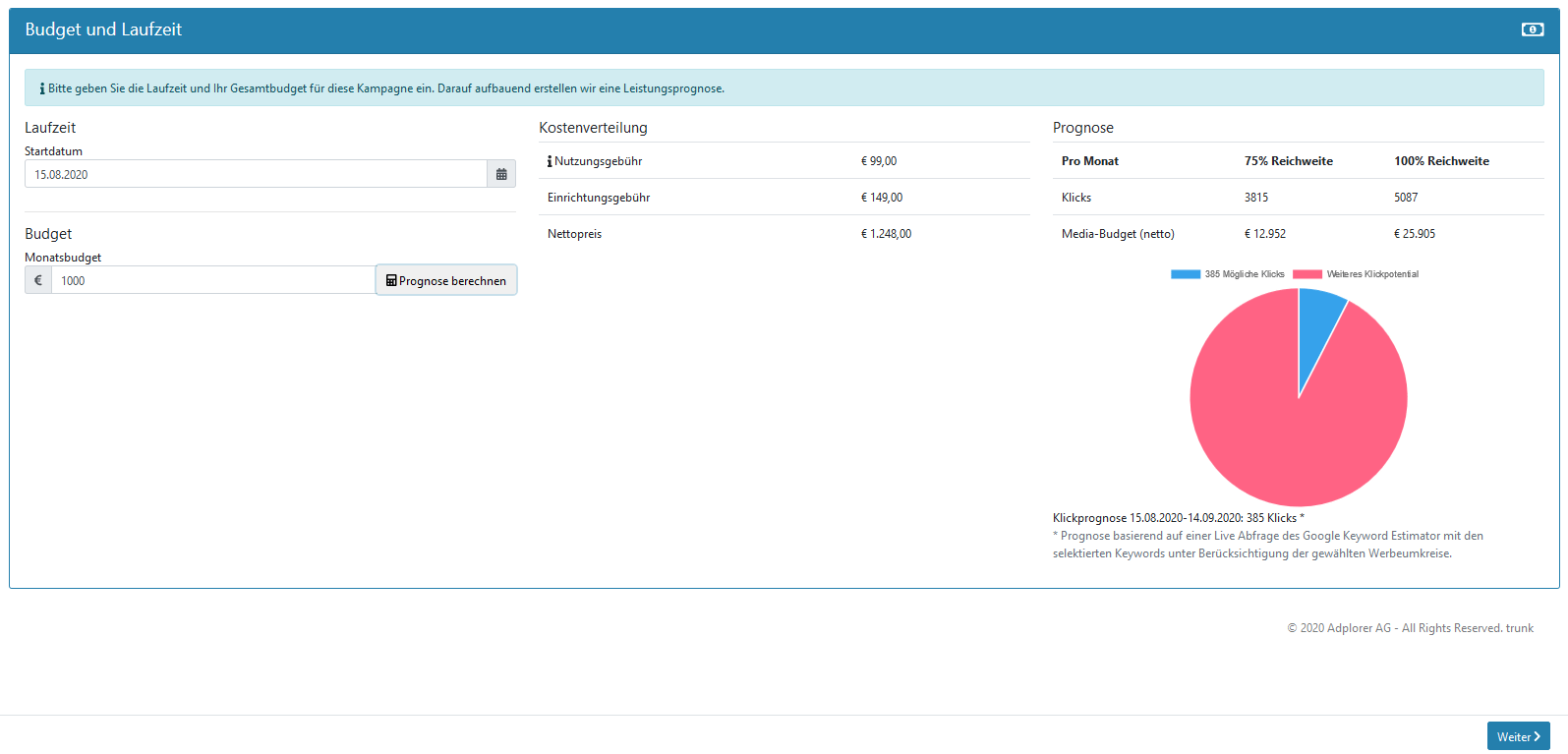Click the euro sign addon of Monatsbudget

point(38,280)
